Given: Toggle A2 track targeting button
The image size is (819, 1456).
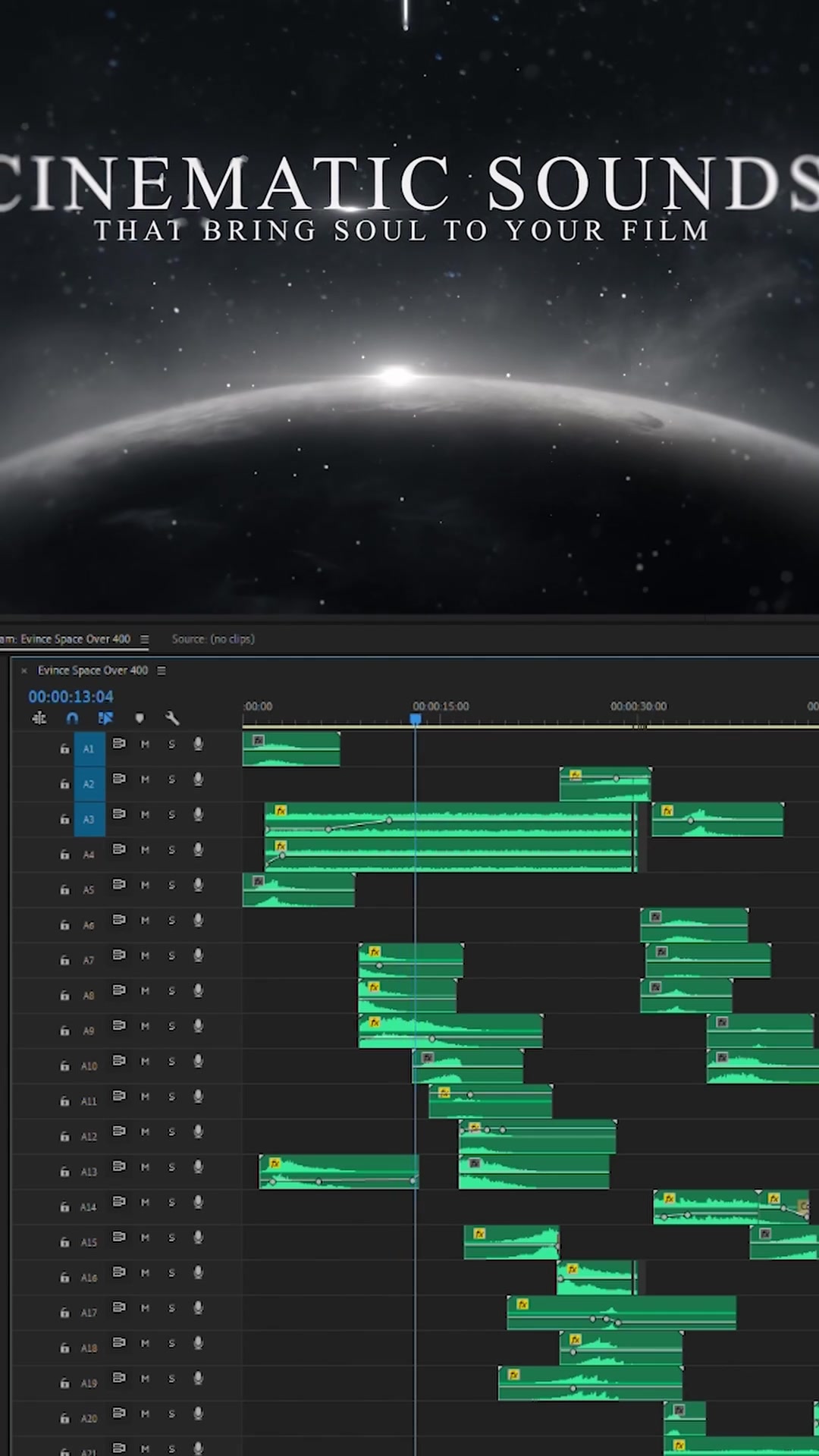Looking at the screenshot, I should point(89,783).
